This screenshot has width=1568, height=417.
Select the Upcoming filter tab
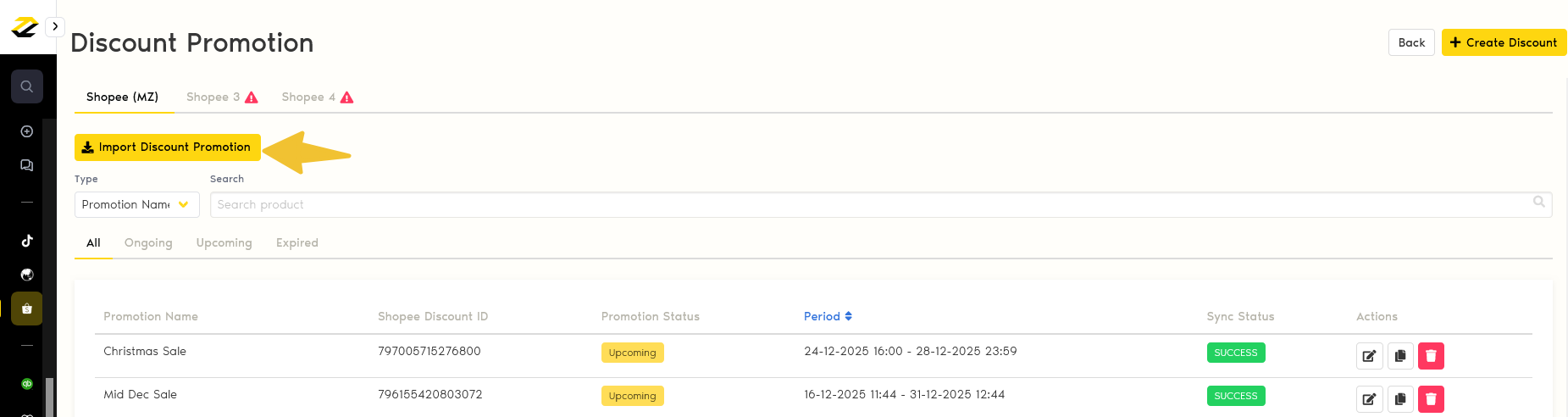(x=224, y=243)
